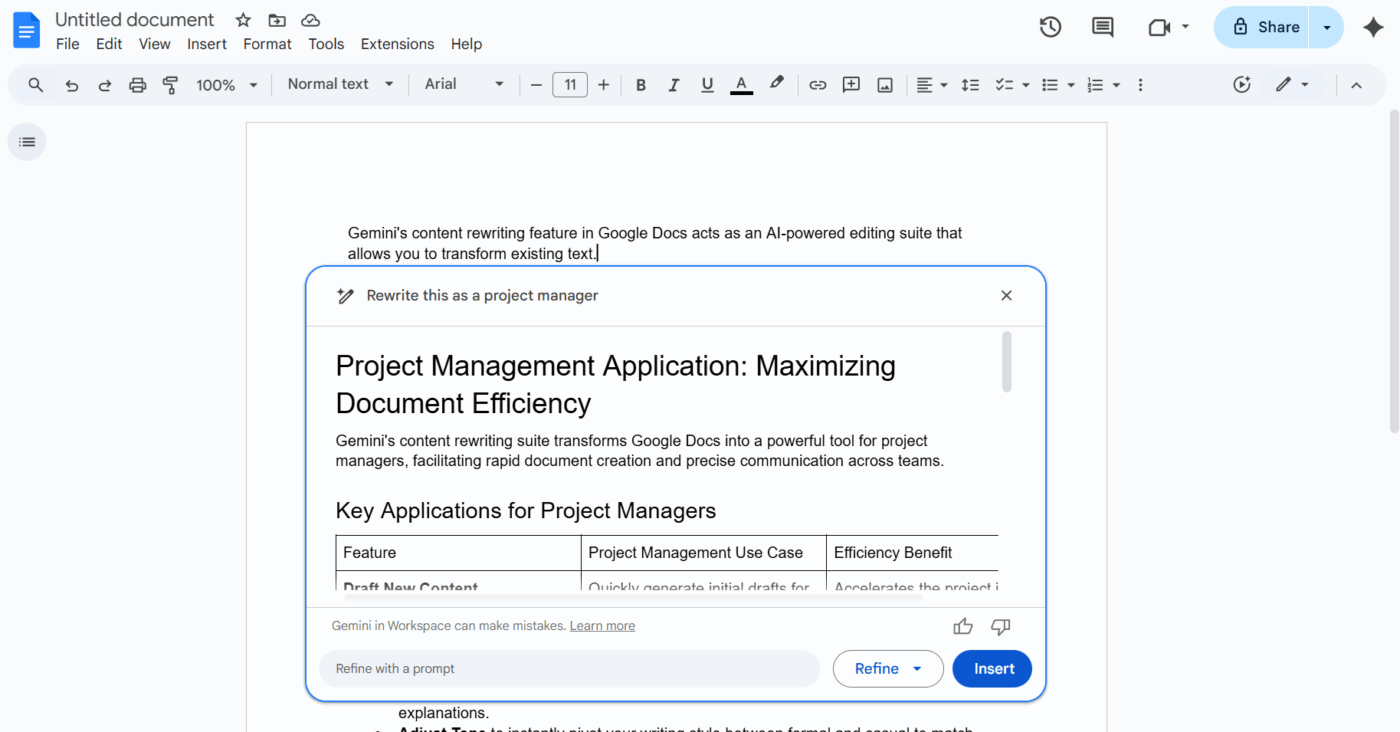Insert link using toolbar link icon

tap(817, 85)
